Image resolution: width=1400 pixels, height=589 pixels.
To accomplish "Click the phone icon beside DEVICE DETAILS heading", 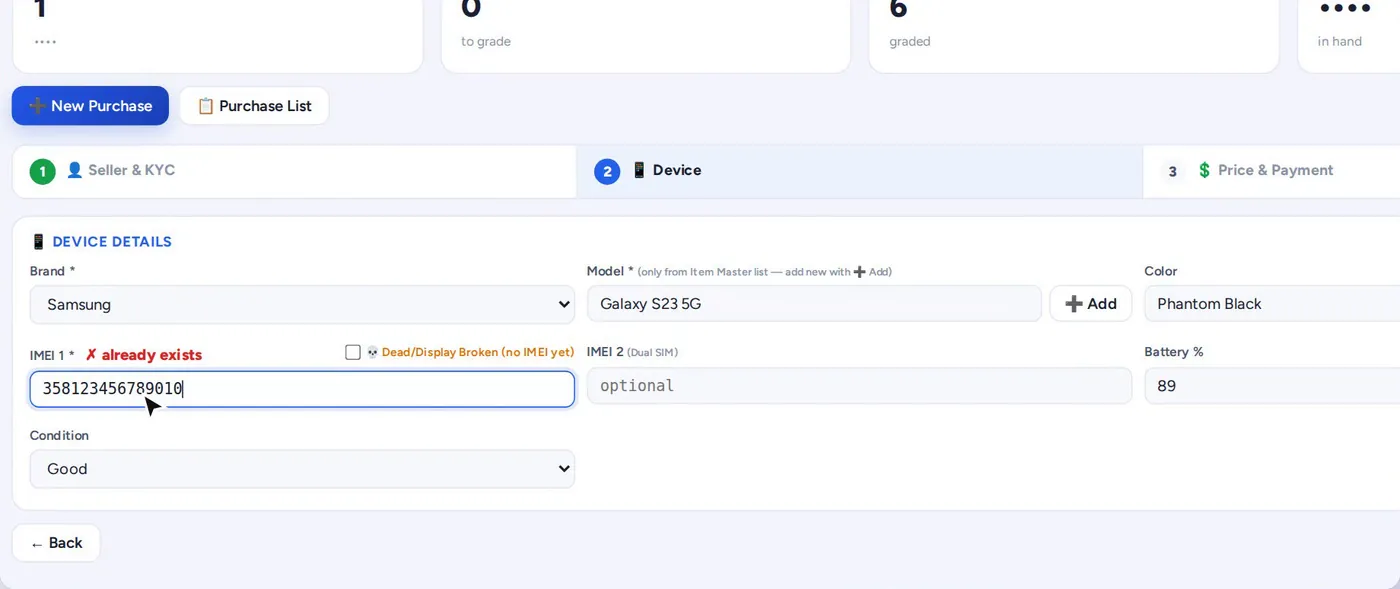I will (x=38, y=242).
